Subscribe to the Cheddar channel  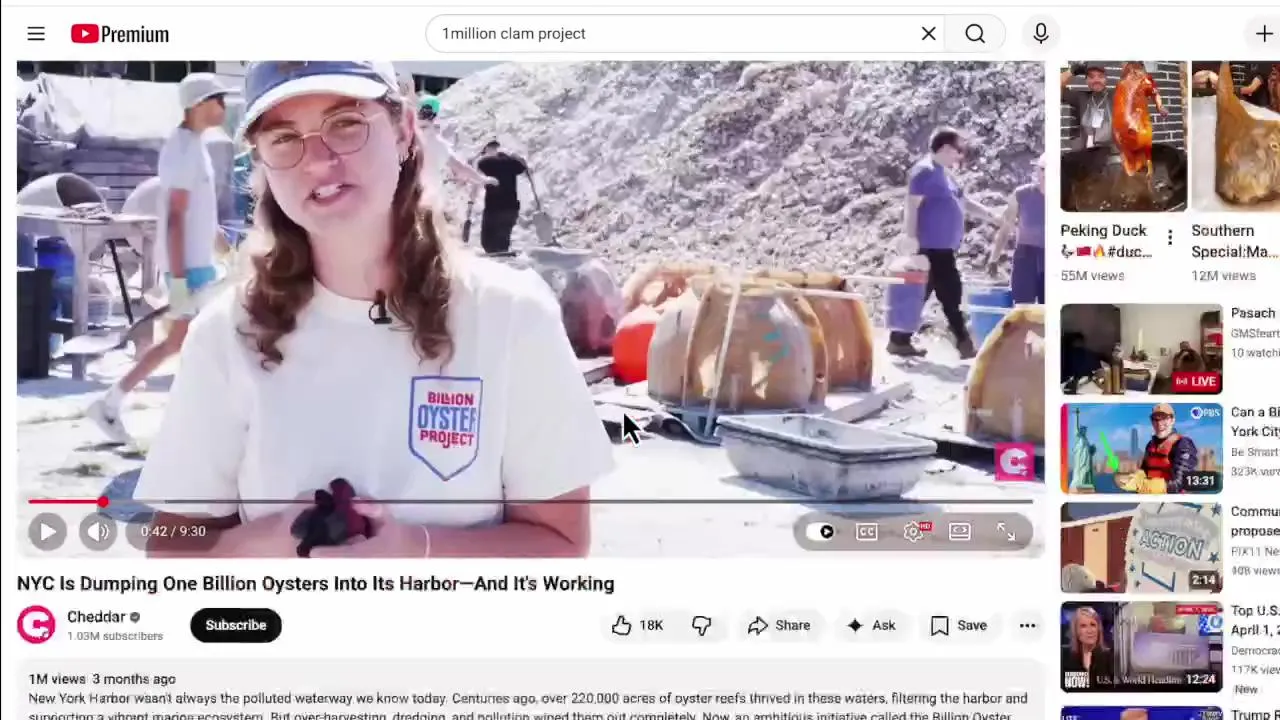coord(236,625)
